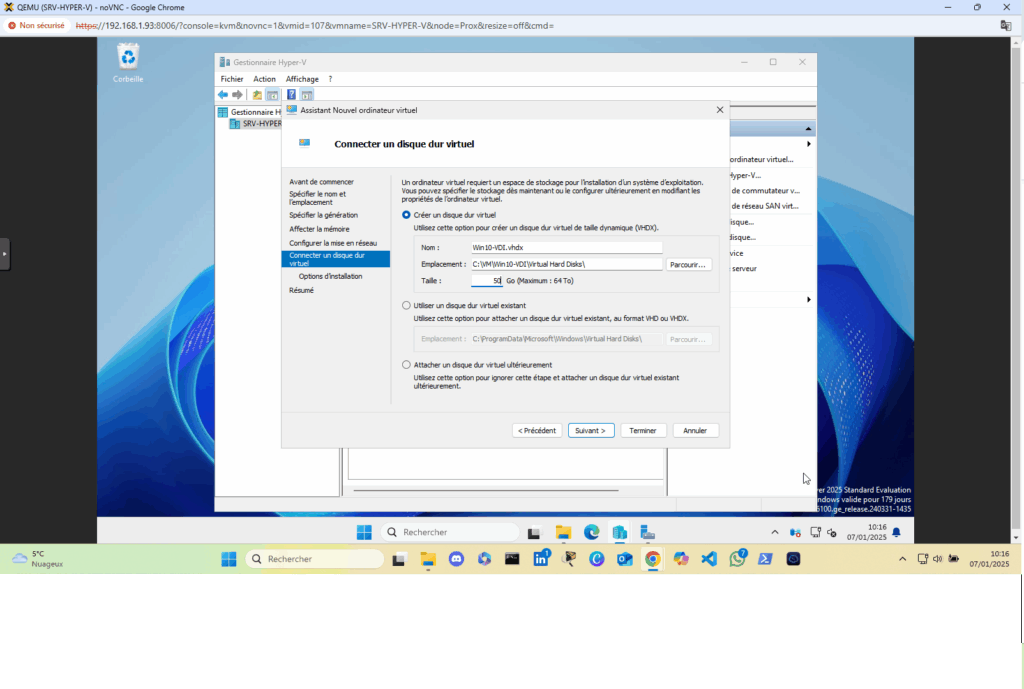Image resolution: width=1024 pixels, height=689 pixels.
Task: Open File Explorer on the guest VM taskbar
Action: pyautogui.click(x=563, y=533)
